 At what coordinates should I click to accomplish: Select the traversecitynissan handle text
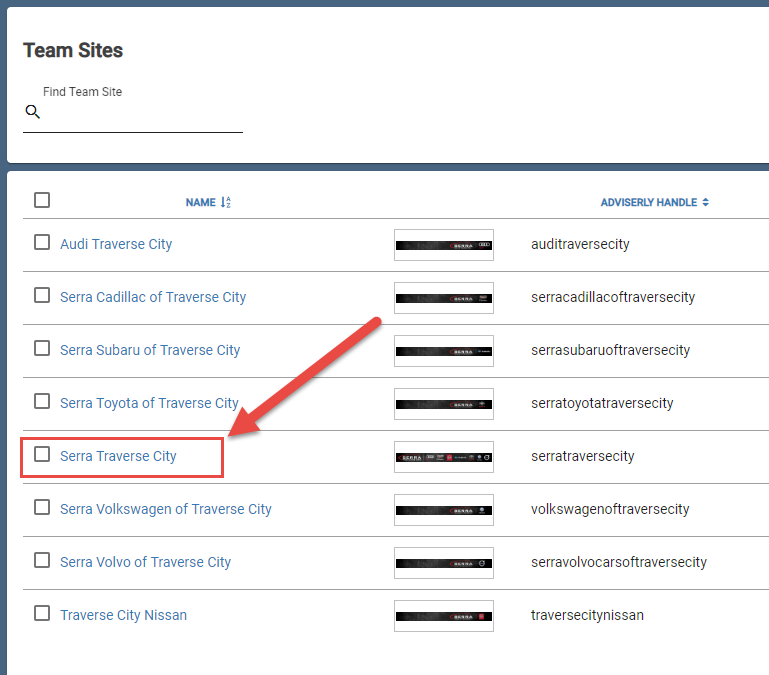(588, 615)
